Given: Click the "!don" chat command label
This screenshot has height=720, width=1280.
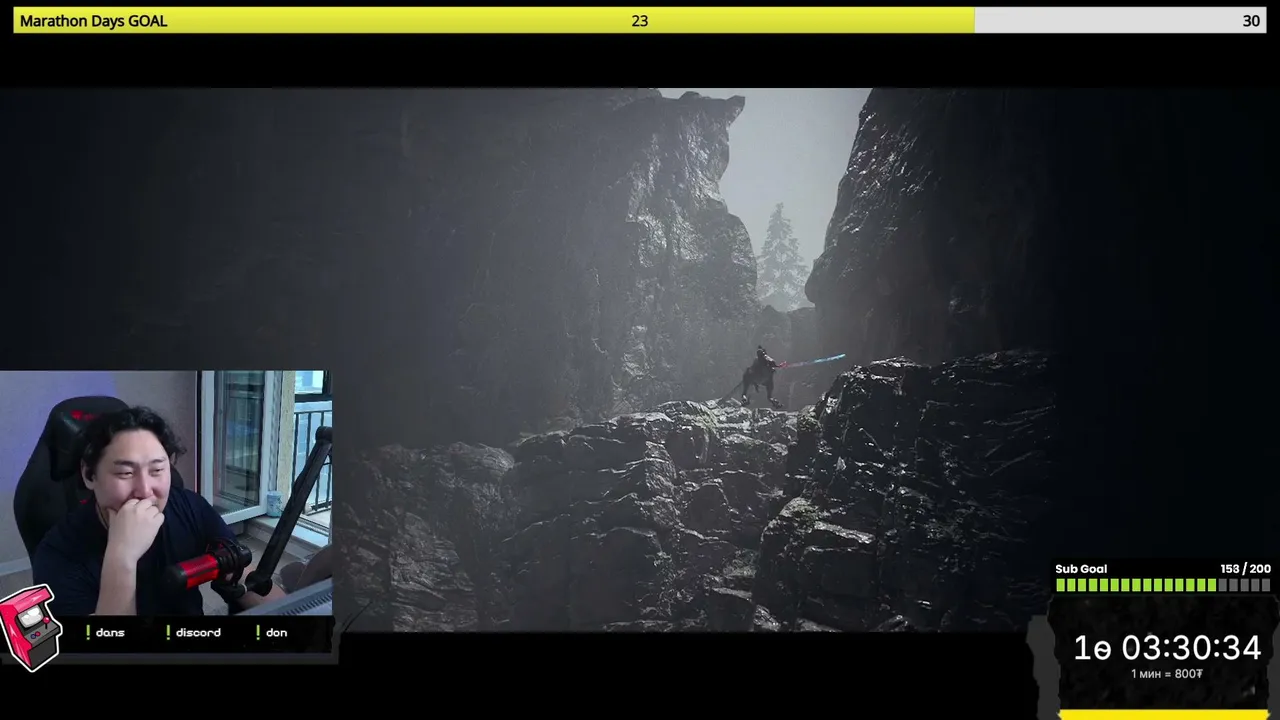Looking at the screenshot, I should click(x=272, y=633).
